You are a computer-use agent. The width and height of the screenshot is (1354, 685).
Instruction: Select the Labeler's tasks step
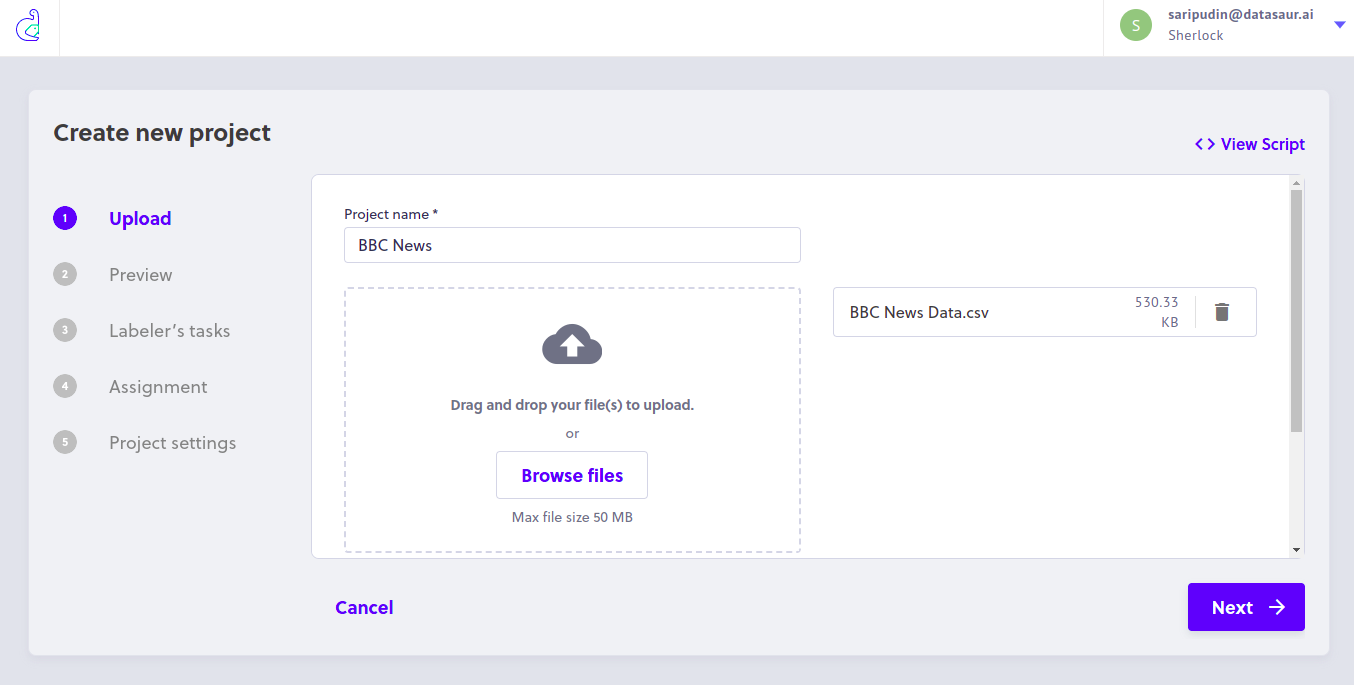click(x=169, y=330)
